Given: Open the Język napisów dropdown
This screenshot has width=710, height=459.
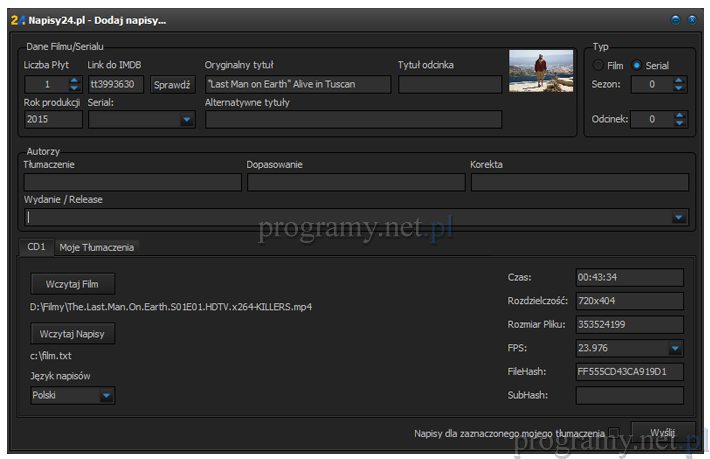Looking at the screenshot, I should (x=106, y=396).
